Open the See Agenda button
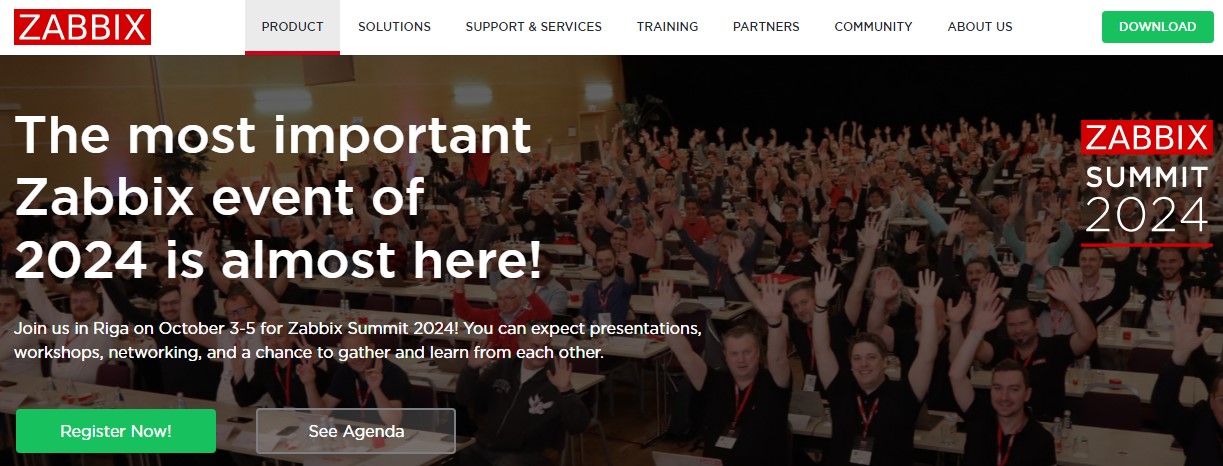 coord(356,431)
